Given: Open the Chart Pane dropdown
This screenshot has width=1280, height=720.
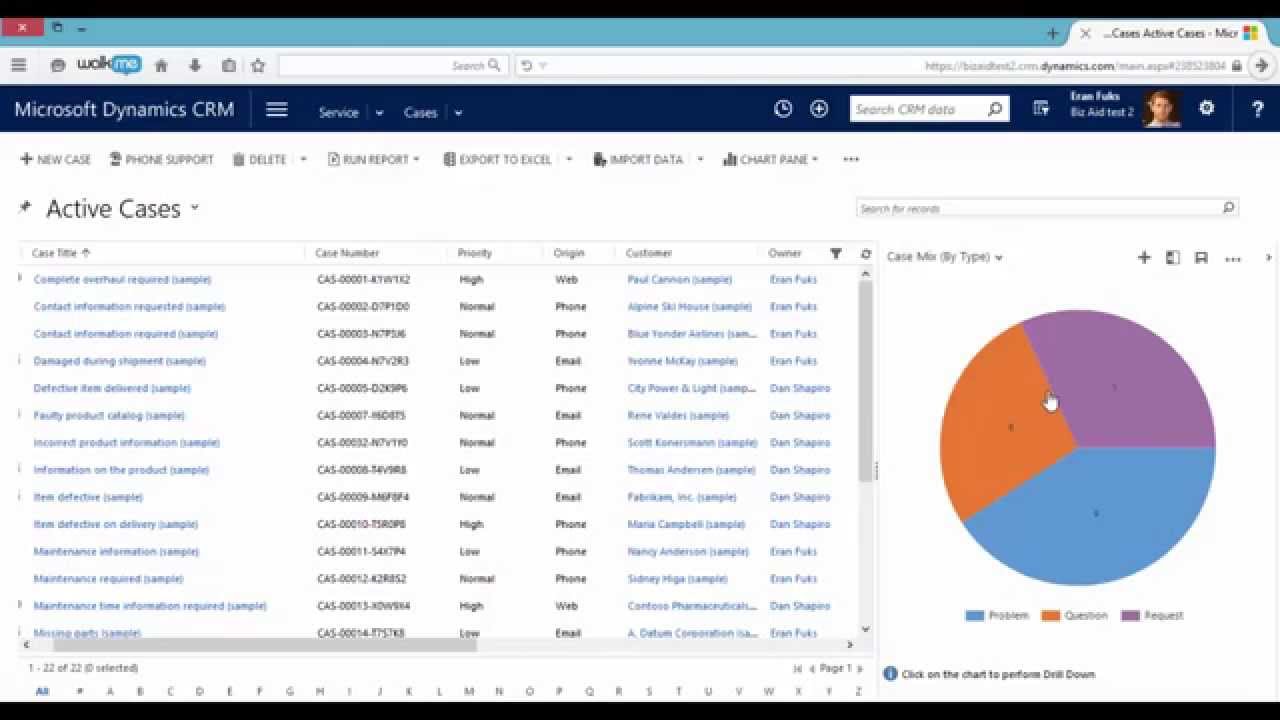Looking at the screenshot, I should click(x=771, y=159).
